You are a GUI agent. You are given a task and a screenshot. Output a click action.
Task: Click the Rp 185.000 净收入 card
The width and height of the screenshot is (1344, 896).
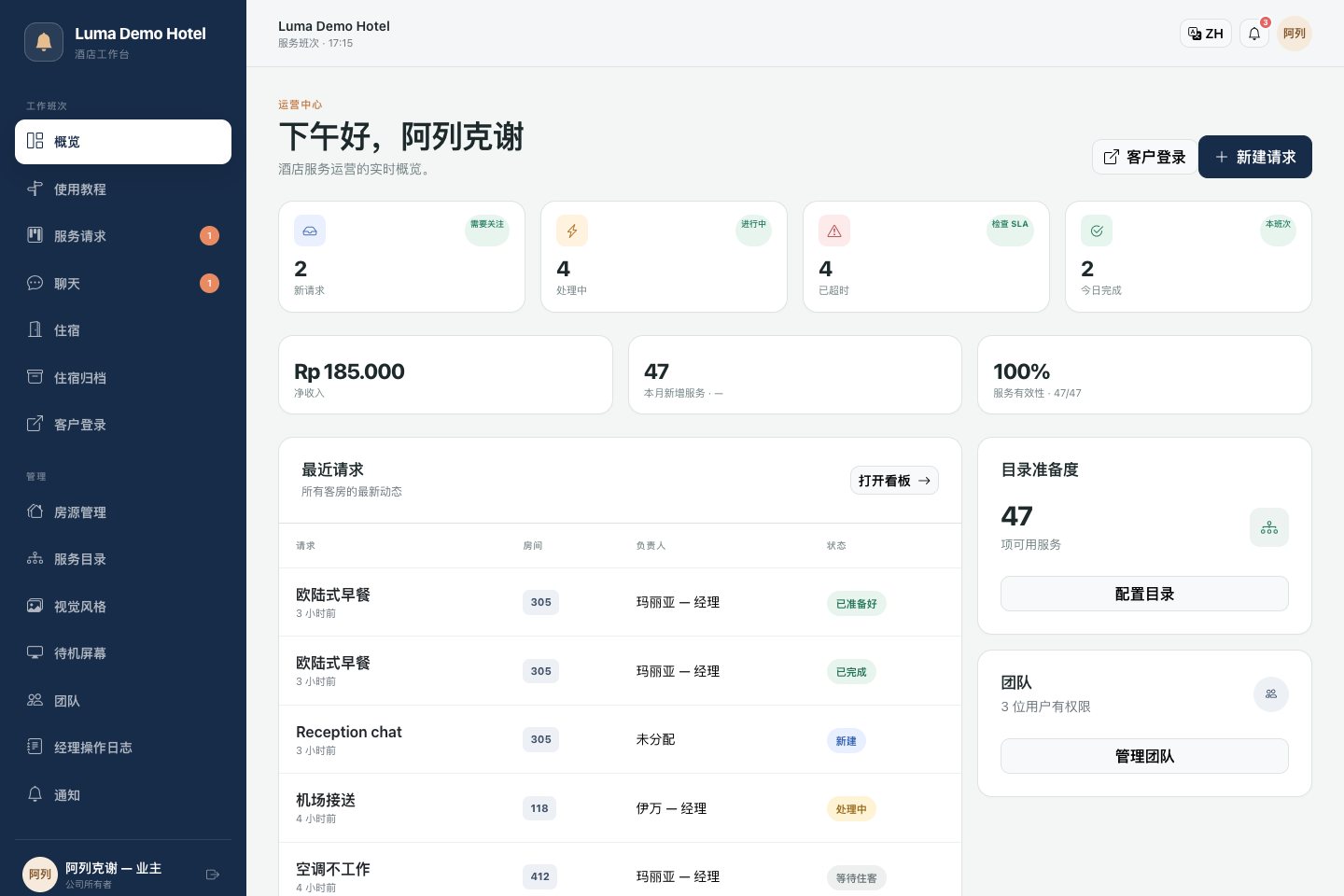(445, 375)
